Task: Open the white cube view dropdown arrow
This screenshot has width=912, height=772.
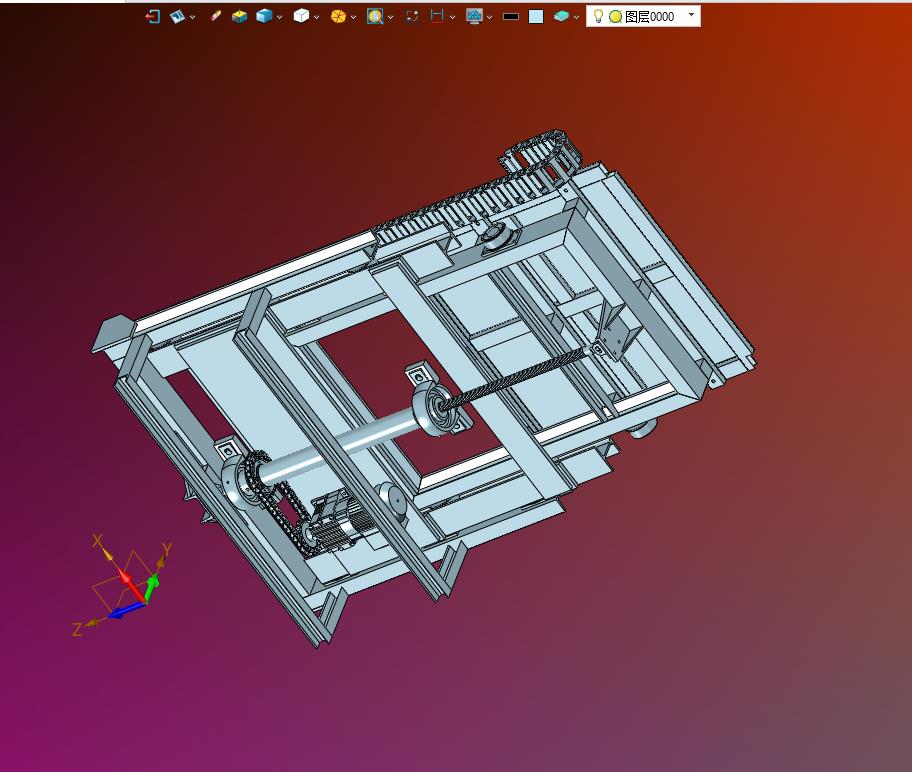Action: 316,17
